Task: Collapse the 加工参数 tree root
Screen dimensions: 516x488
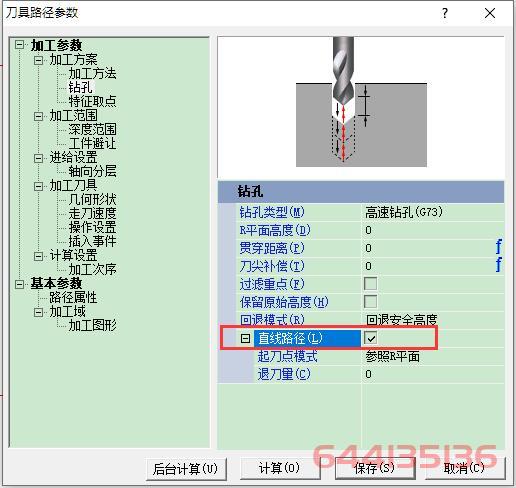Action: (20, 45)
